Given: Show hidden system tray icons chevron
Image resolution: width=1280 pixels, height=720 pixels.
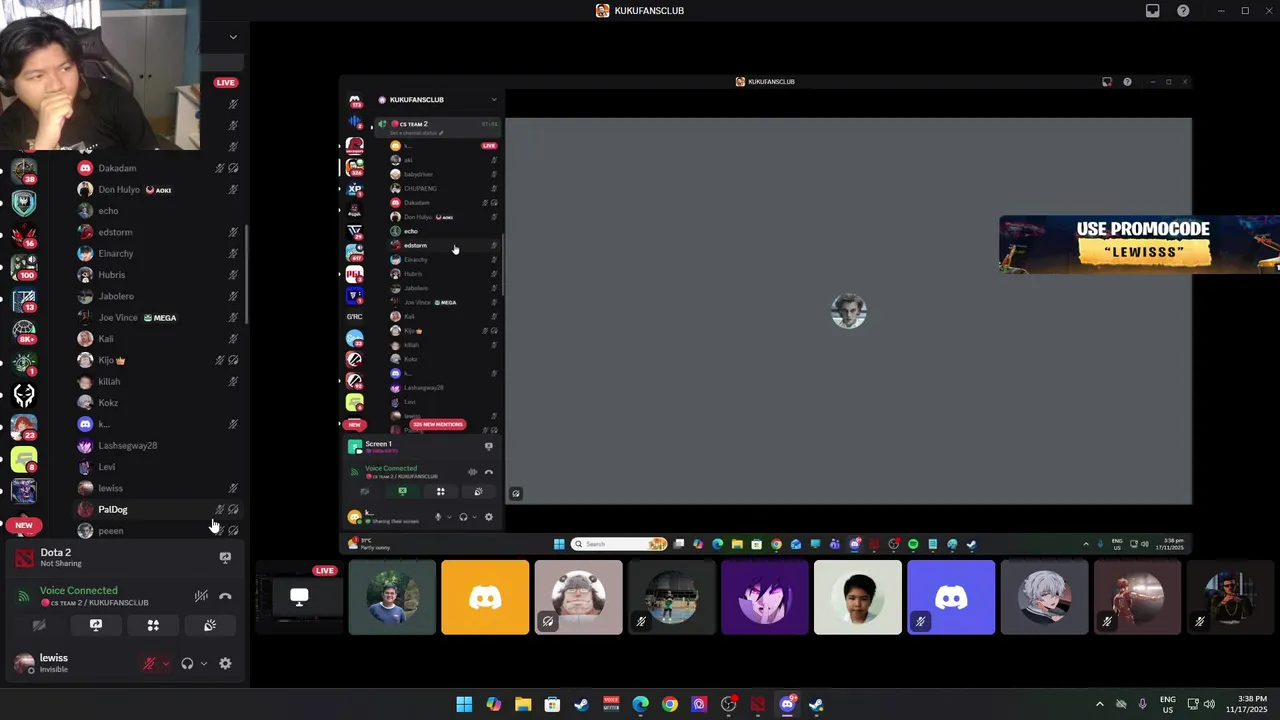Looking at the screenshot, I should click(x=1099, y=704).
